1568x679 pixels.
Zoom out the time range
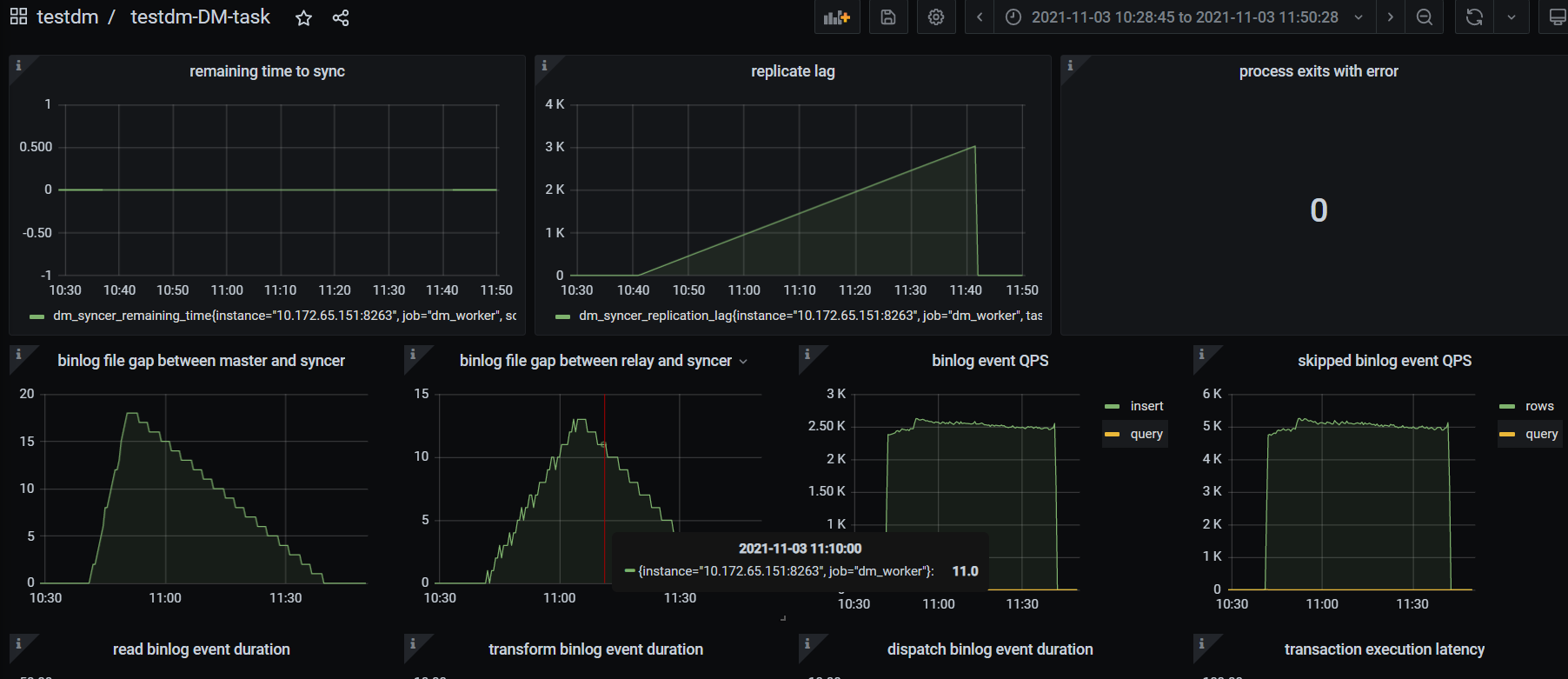pyautogui.click(x=1424, y=17)
